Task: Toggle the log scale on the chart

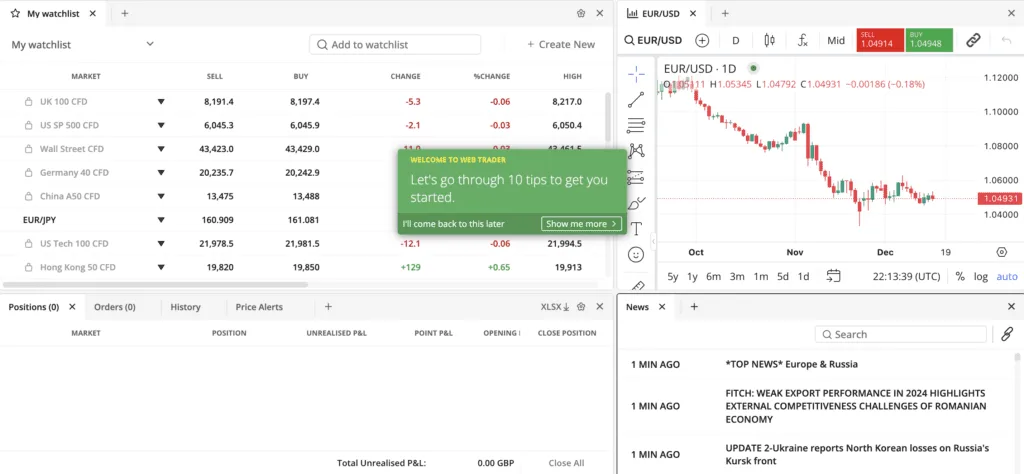Action: coord(981,276)
